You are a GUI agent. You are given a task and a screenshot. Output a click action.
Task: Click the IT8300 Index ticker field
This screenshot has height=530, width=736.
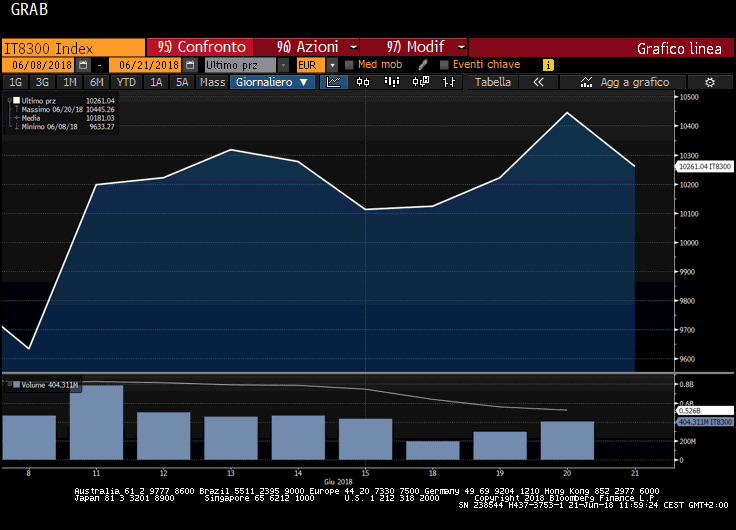[x=72, y=47]
